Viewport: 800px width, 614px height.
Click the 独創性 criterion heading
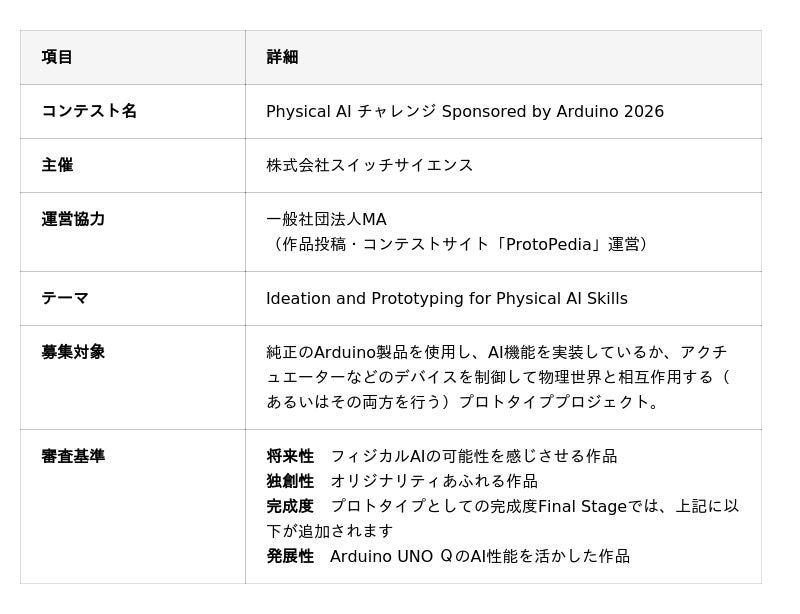(290, 481)
